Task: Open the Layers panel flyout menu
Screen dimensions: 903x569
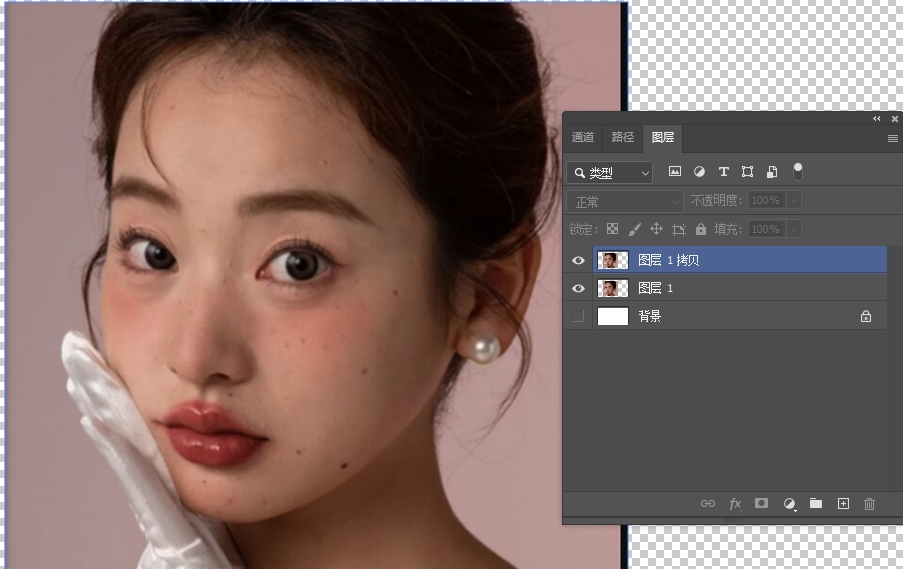Action: click(893, 138)
